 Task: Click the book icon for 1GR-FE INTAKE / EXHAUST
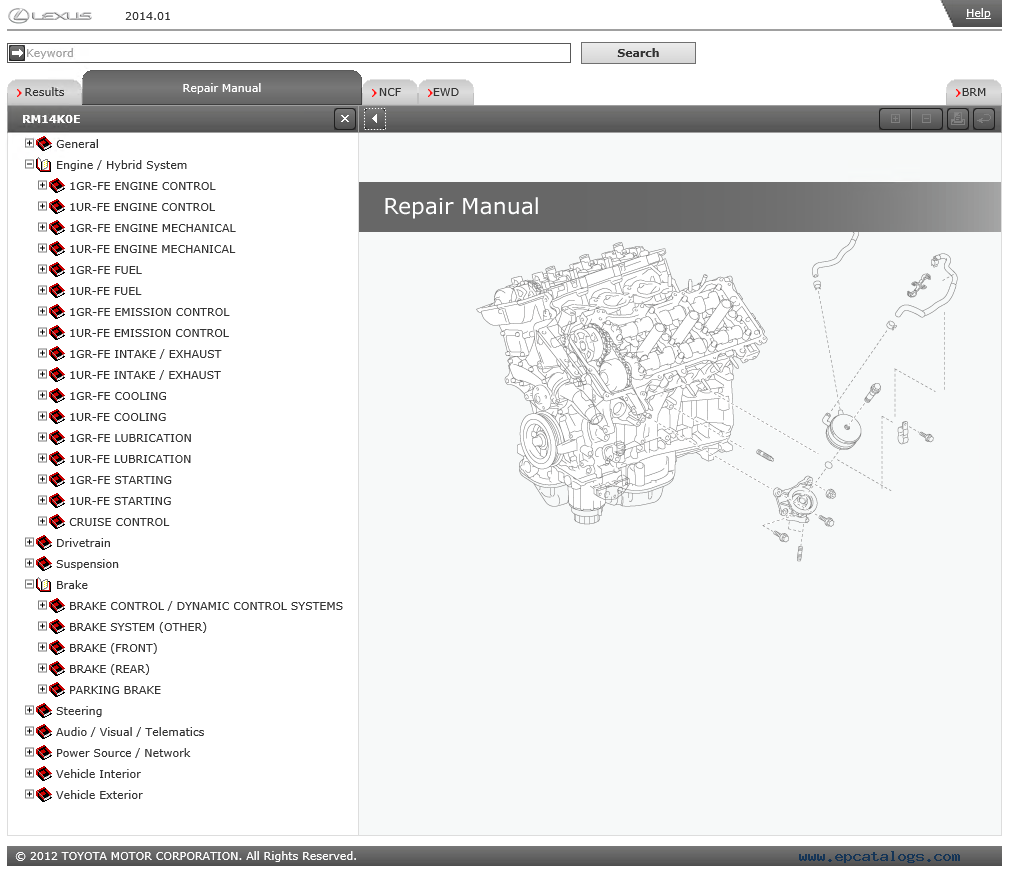[x=57, y=354]
